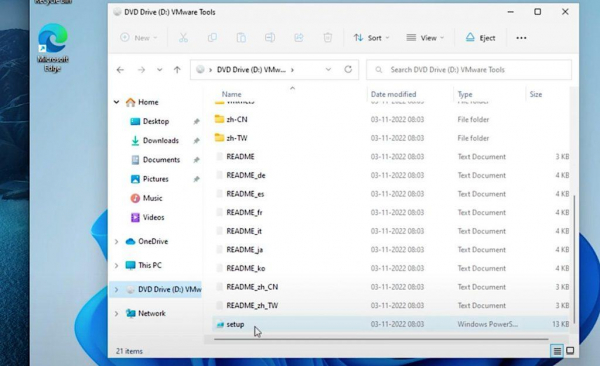The width and height of the screenshot is (600, 366).
Task: Open the See more ellipsis menu
Action: point(521,38)
